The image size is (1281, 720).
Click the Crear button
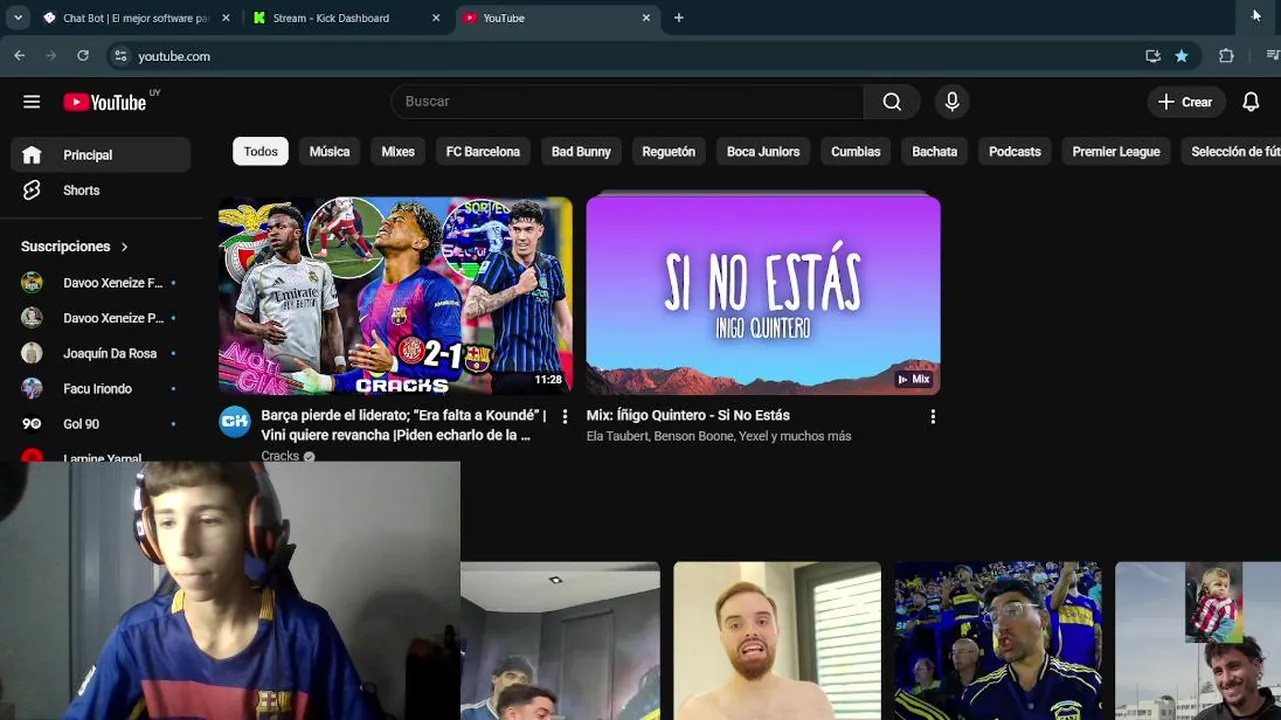tap(1185, 102)
